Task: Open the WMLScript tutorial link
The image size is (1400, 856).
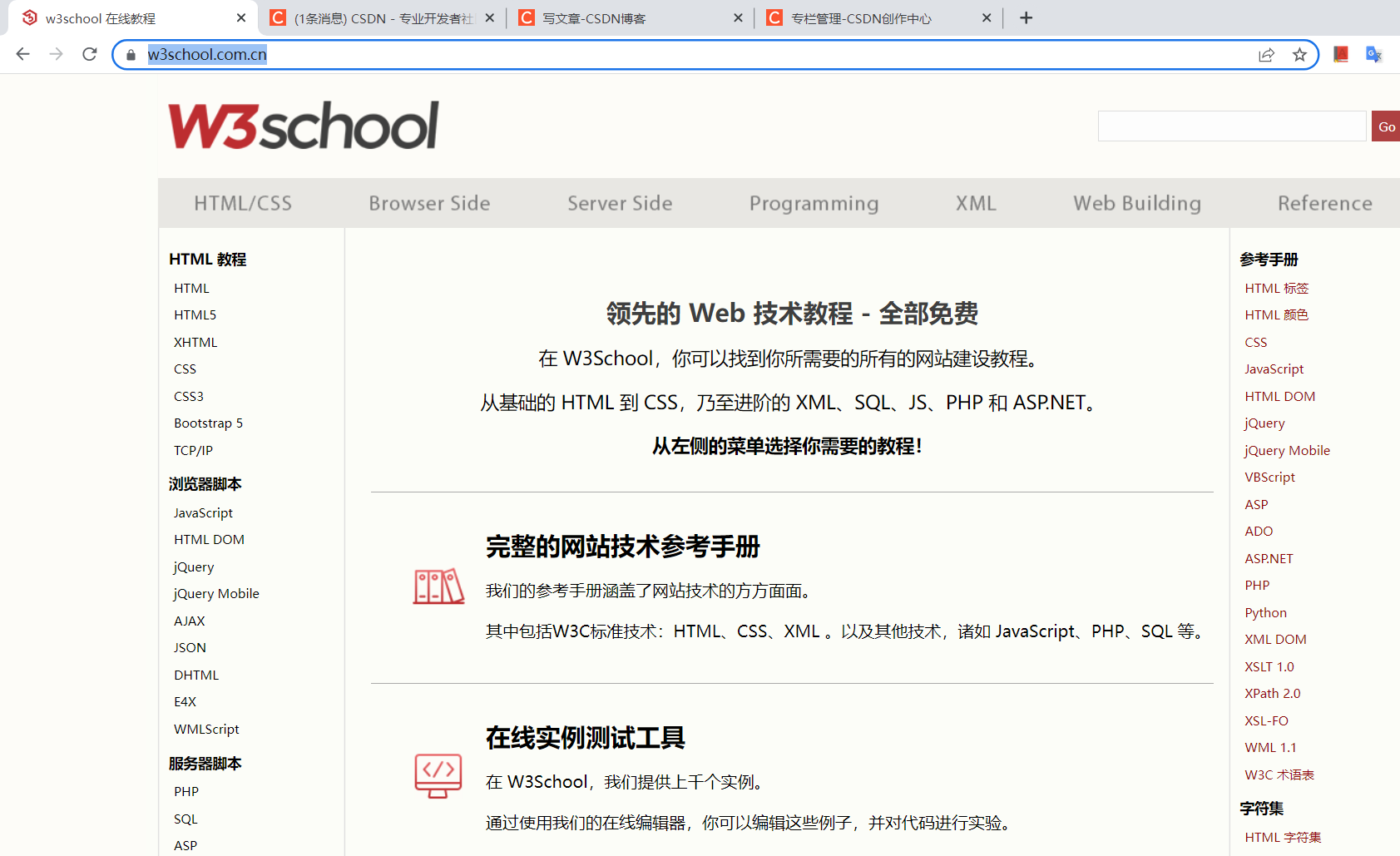Action: click(x=206, y=730)
